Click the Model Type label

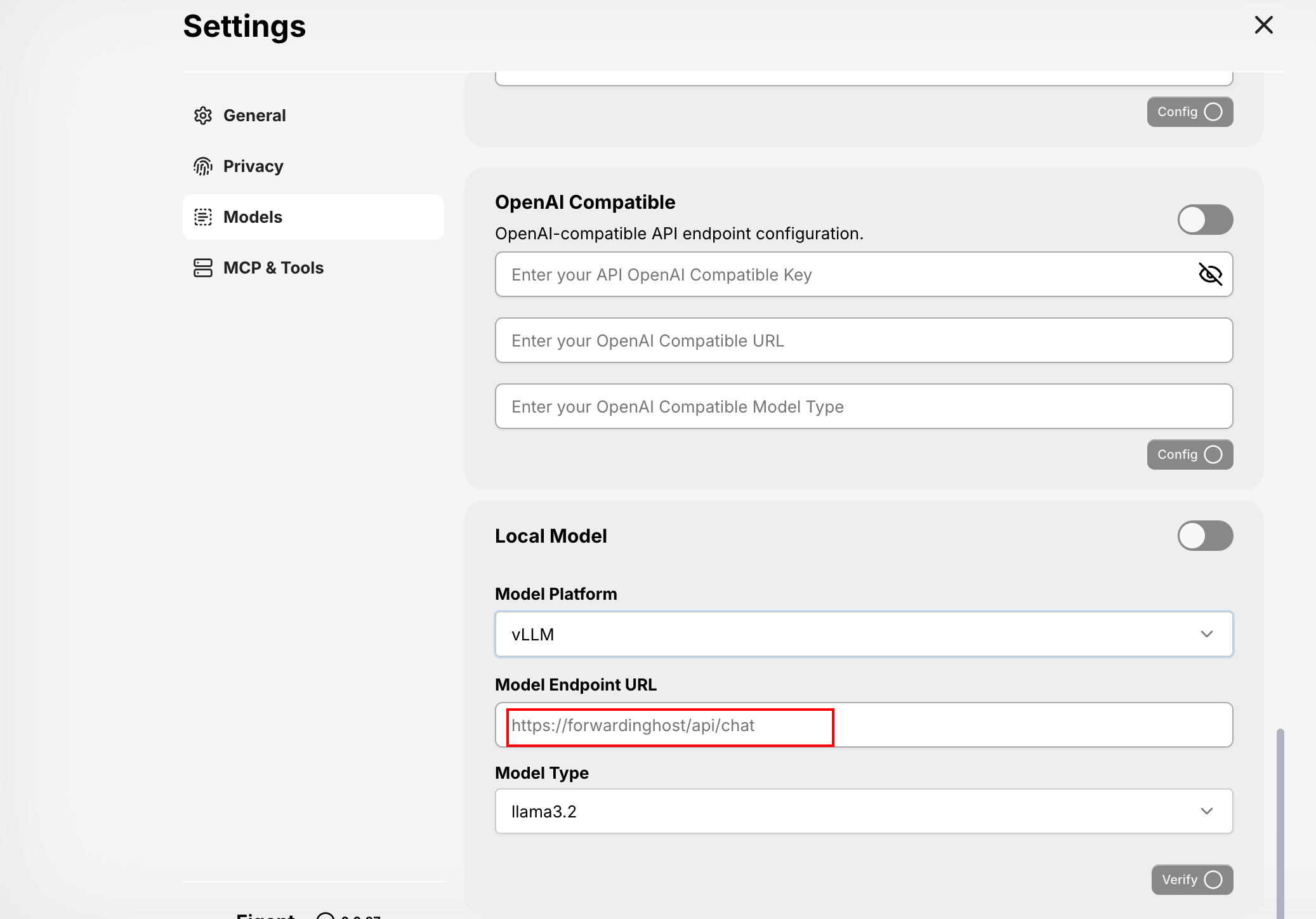[542, 773]
